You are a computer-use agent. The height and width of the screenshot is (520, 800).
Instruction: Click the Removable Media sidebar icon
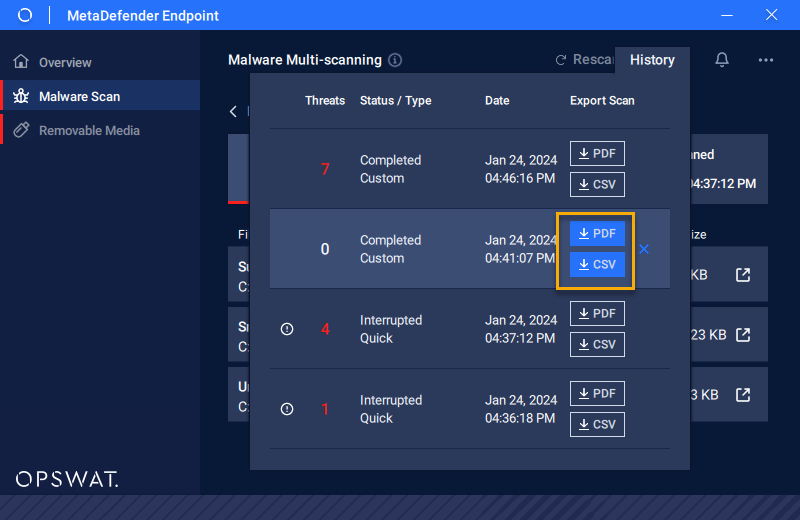click(21, 130)
